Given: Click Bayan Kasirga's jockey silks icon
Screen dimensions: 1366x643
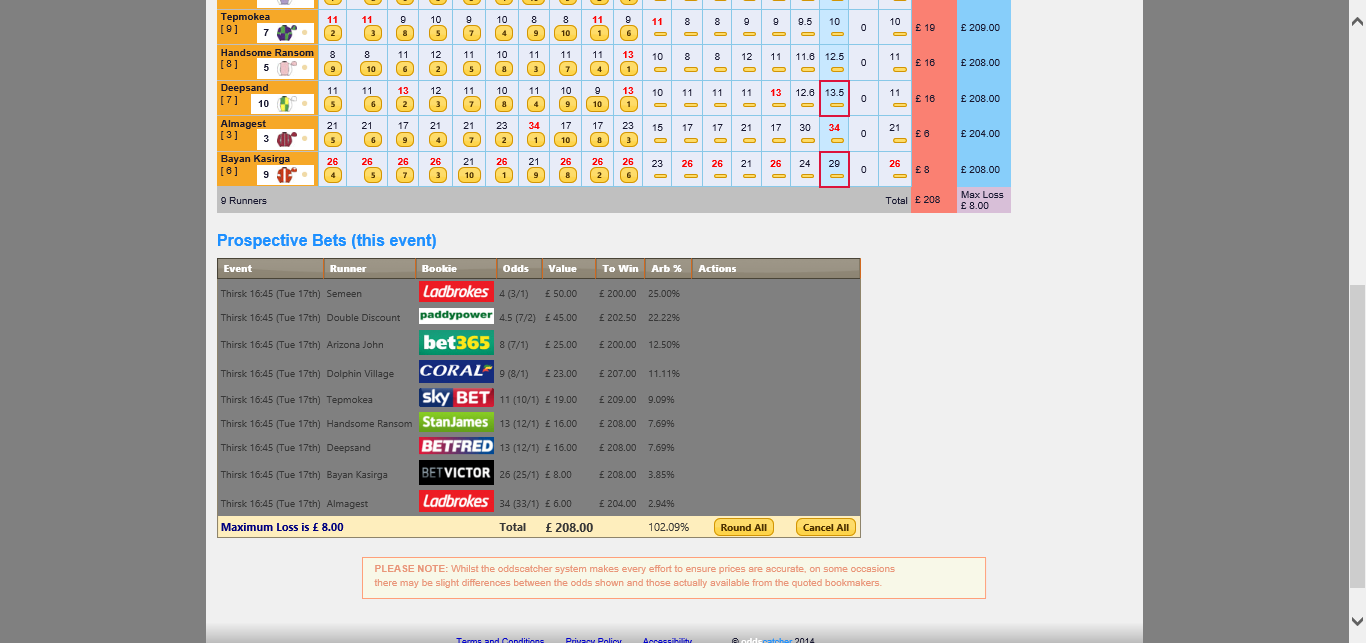Looking at the screenshot, I should tap(287, 174).
